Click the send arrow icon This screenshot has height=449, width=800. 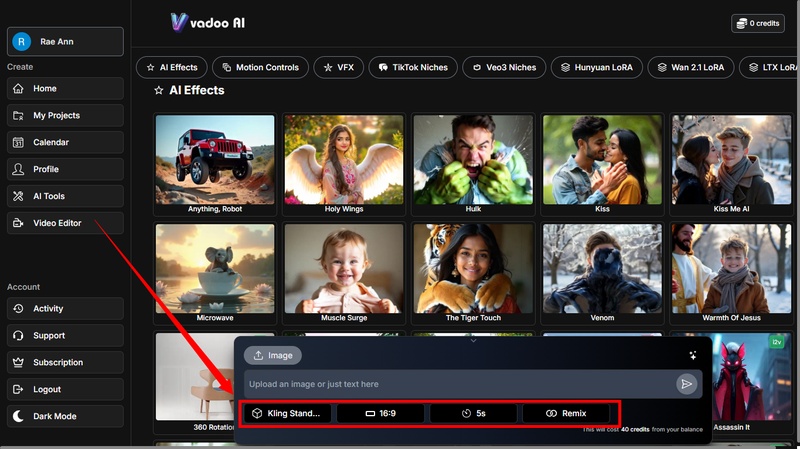686,384
